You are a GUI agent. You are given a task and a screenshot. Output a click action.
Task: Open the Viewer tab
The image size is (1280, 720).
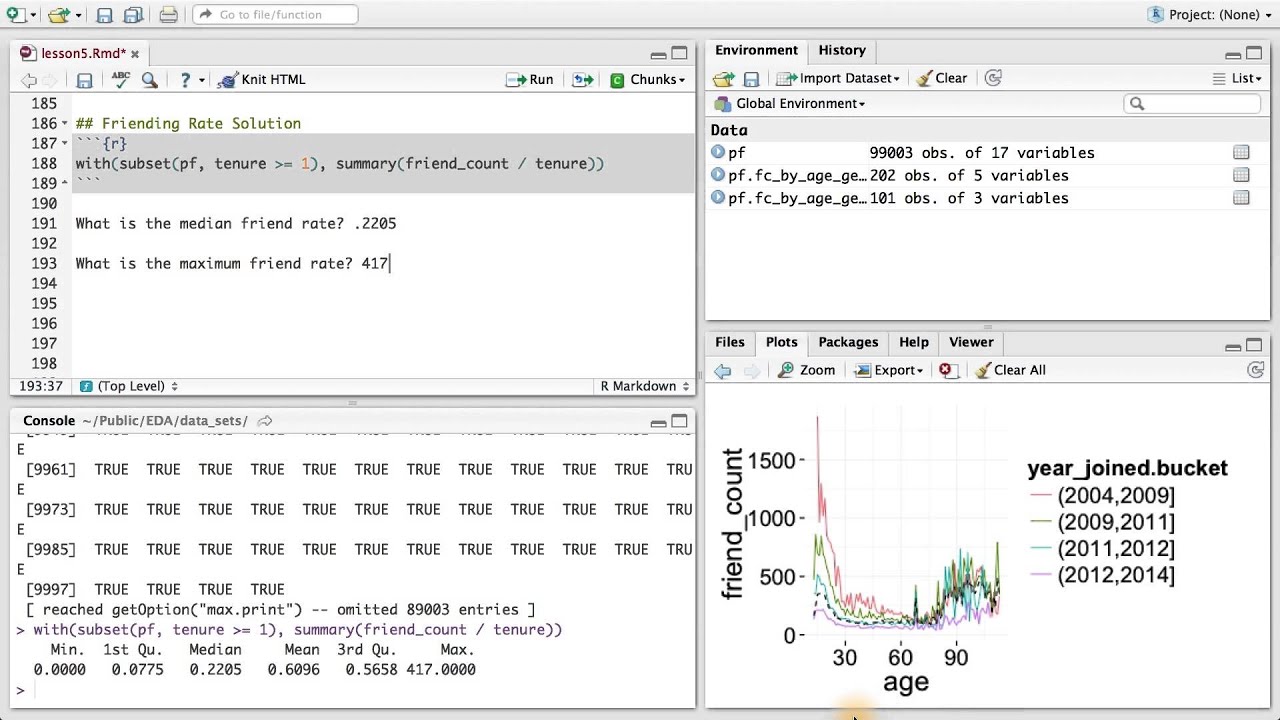(x=971, y=342)
